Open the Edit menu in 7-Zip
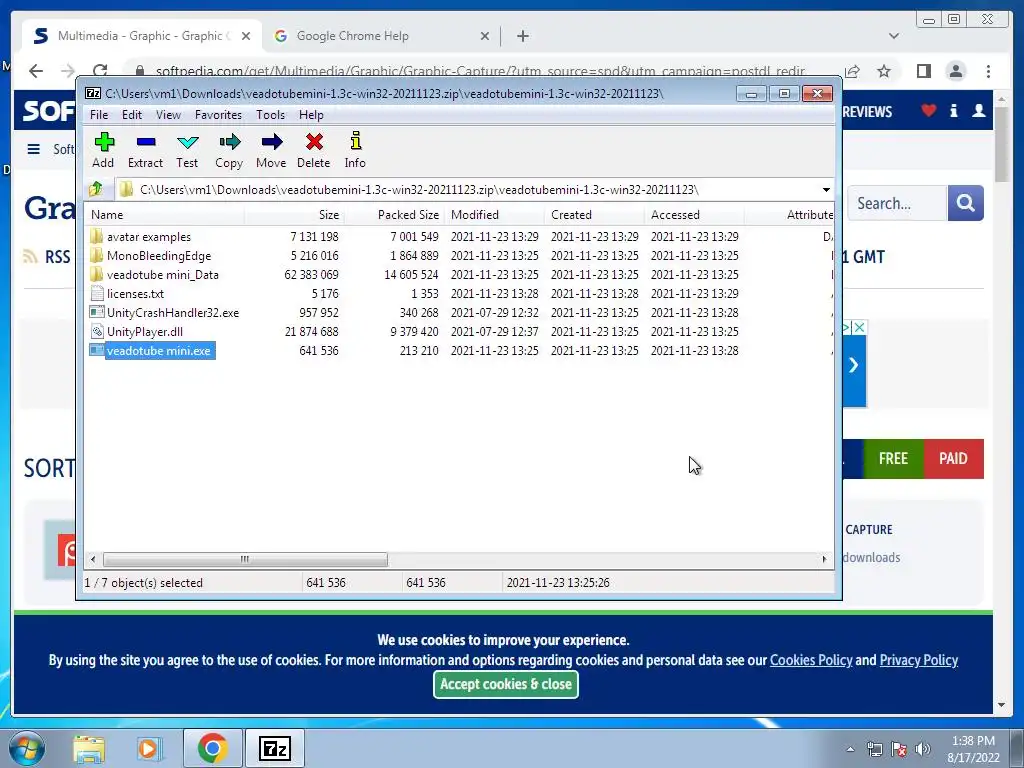 pyautogui.click(x=132, y=115)
